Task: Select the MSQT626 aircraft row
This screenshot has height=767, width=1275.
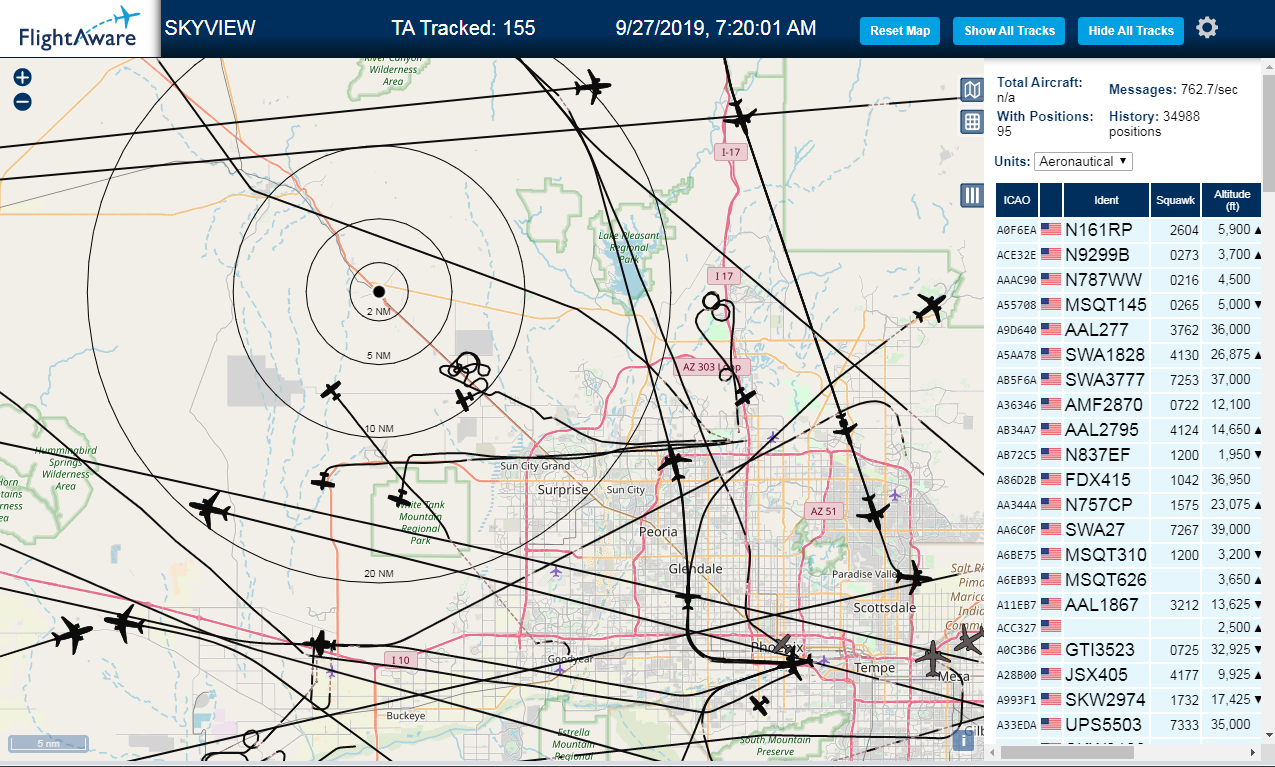Action: tap(1128, 579)
